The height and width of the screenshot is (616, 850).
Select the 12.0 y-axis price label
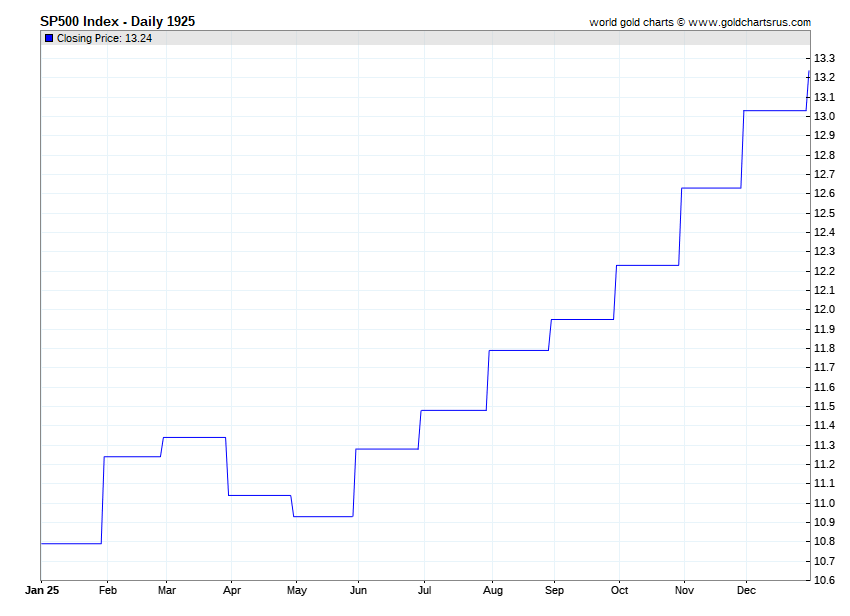pyautogui.click(x=824, y=310)
